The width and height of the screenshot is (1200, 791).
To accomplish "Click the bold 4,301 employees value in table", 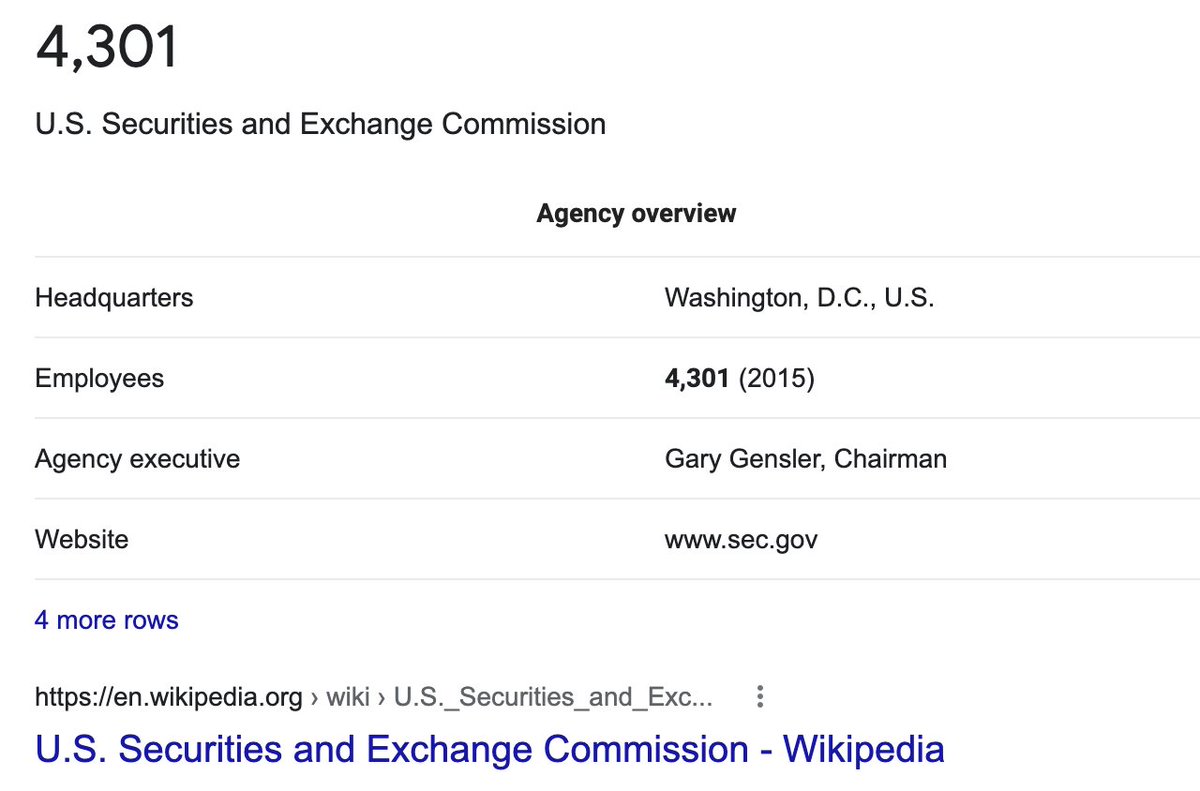I will (x=697, y=379).
